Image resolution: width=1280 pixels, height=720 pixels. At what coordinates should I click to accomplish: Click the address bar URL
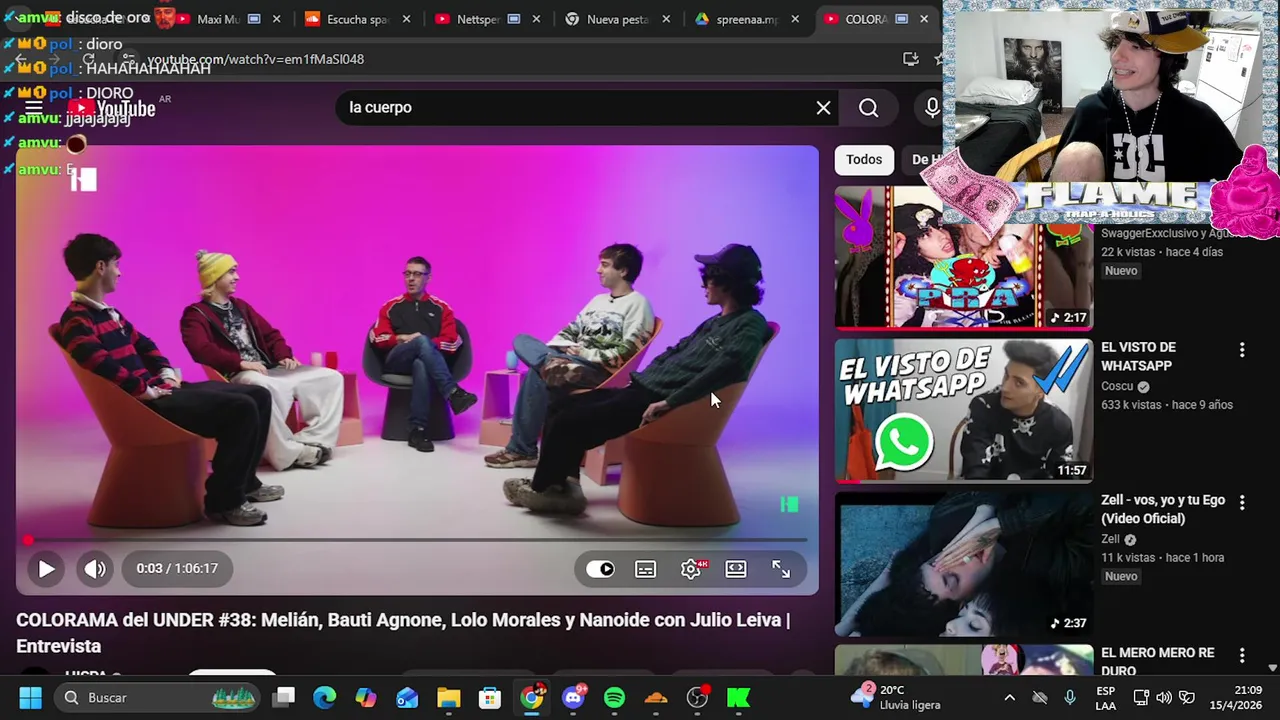[256, 59]
